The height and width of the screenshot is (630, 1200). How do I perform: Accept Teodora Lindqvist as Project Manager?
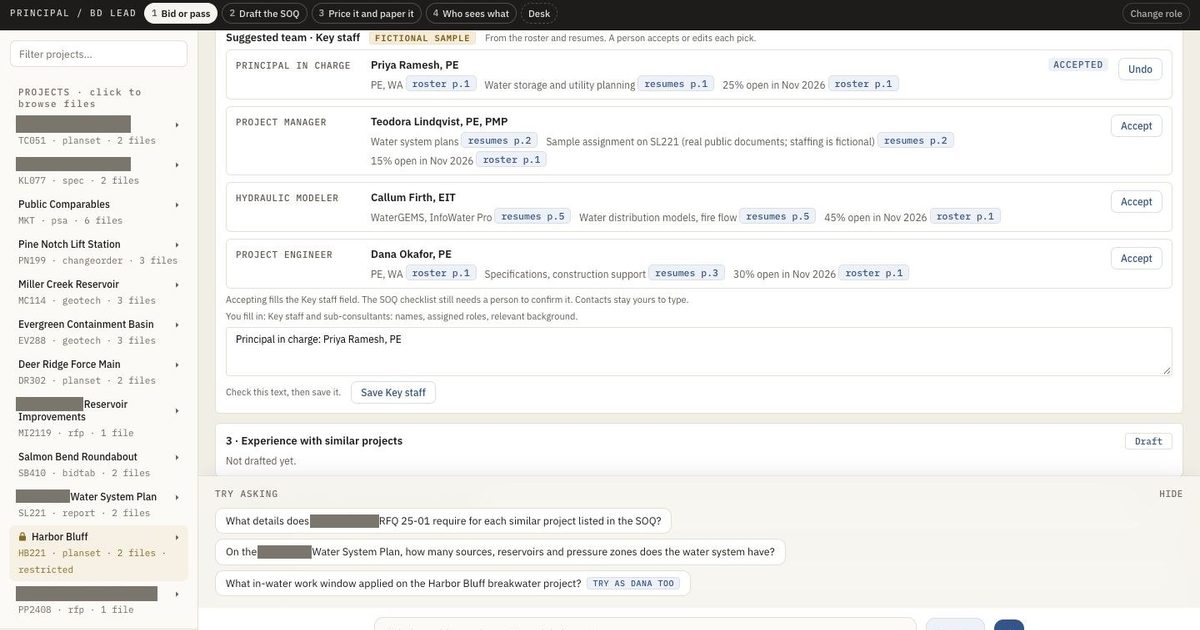point(1136,126)
